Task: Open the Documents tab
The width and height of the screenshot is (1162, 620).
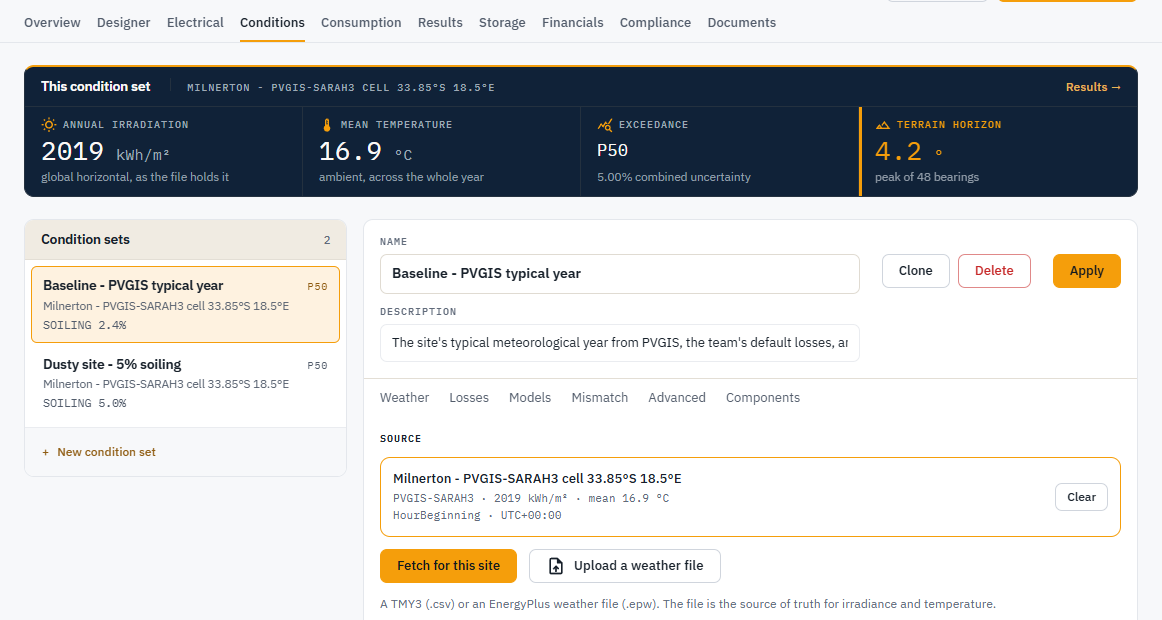Action: pos(742,22)
